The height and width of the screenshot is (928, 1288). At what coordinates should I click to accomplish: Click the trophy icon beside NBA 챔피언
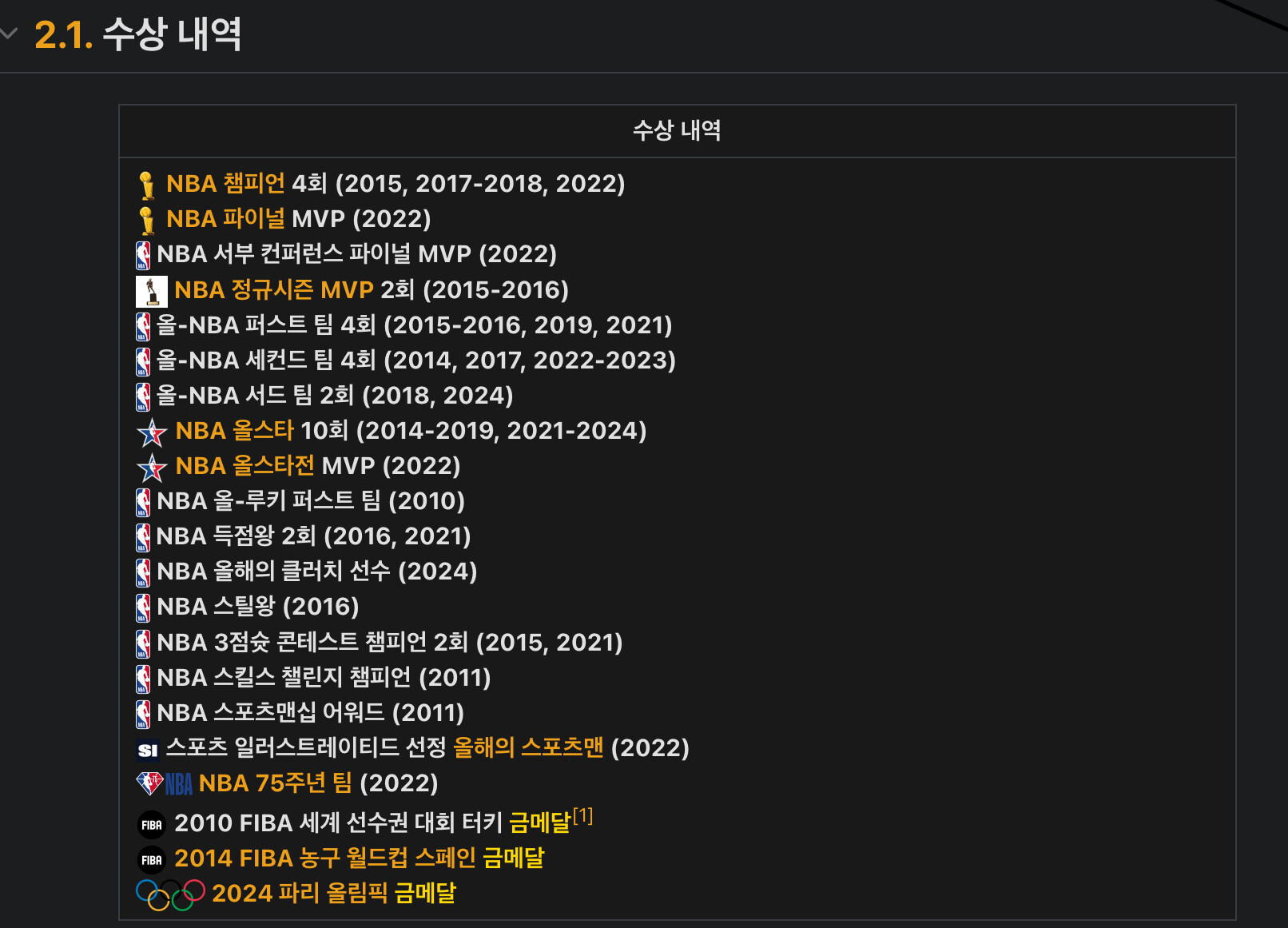tap(146, 185)
